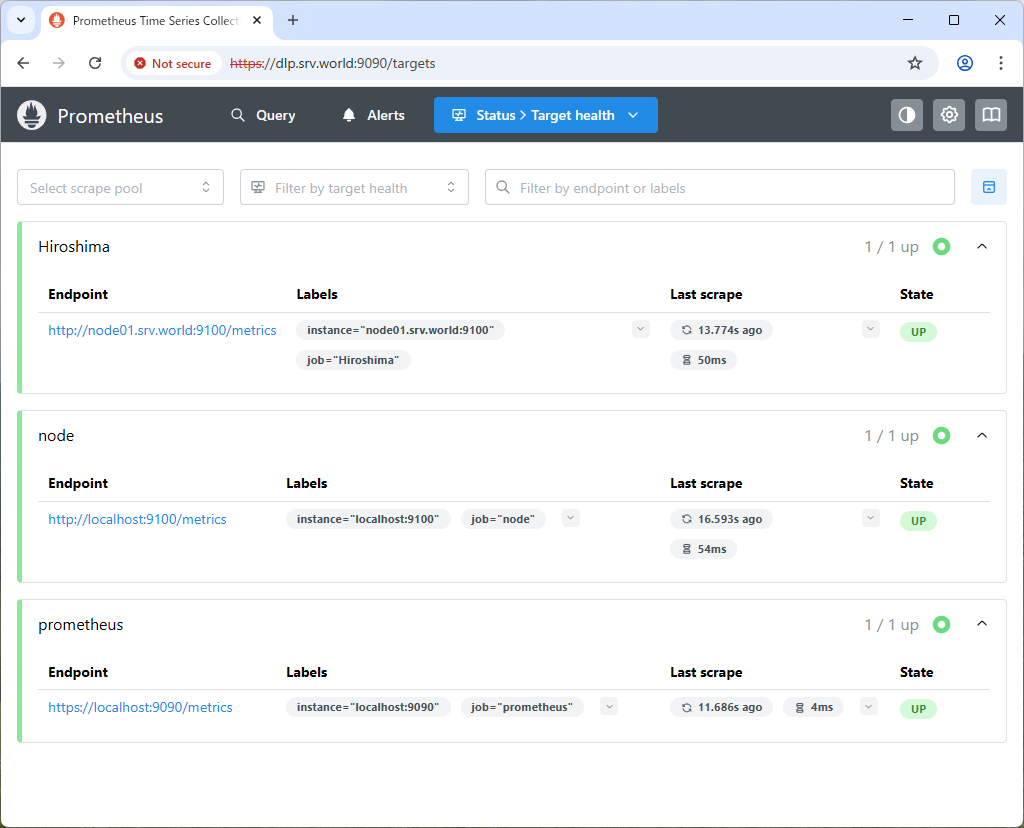The width and height of the screenshot is (1024, 828).
Task: Open the Chrome three-dot menu
Action: [x=1000, y=63]
